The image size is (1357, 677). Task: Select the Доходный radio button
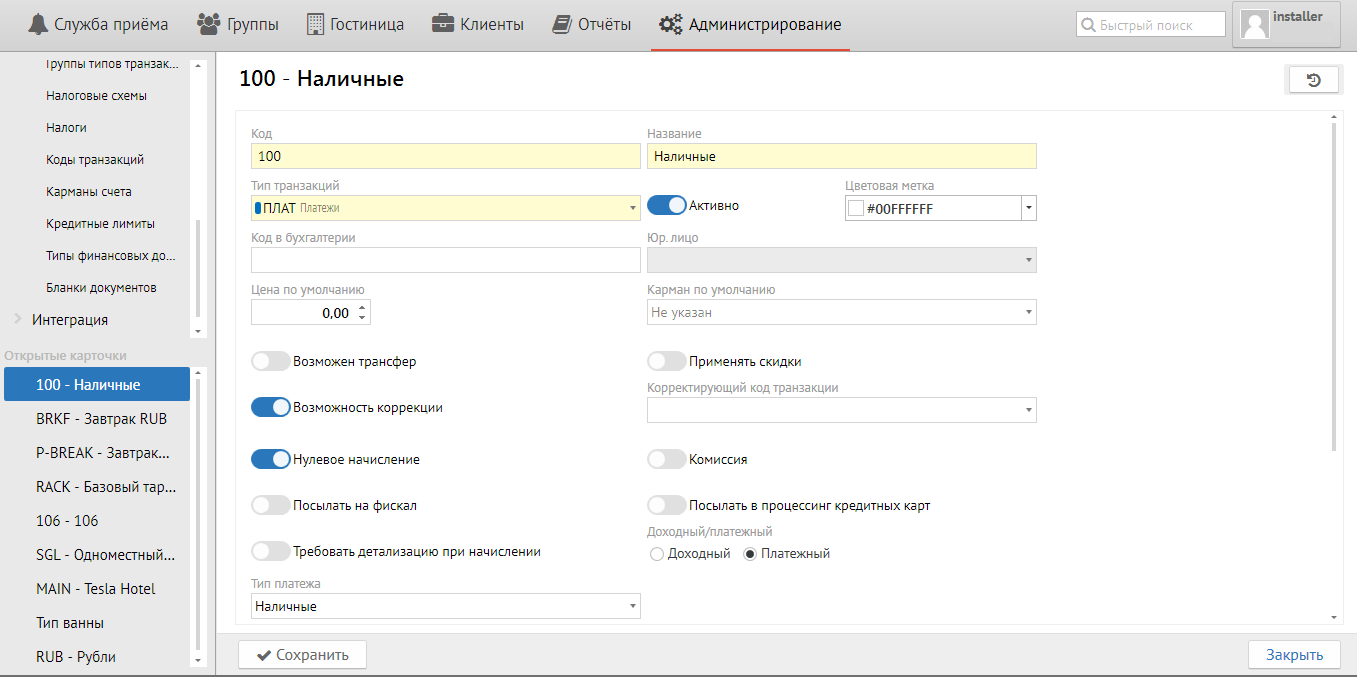(x=657, y=553)
